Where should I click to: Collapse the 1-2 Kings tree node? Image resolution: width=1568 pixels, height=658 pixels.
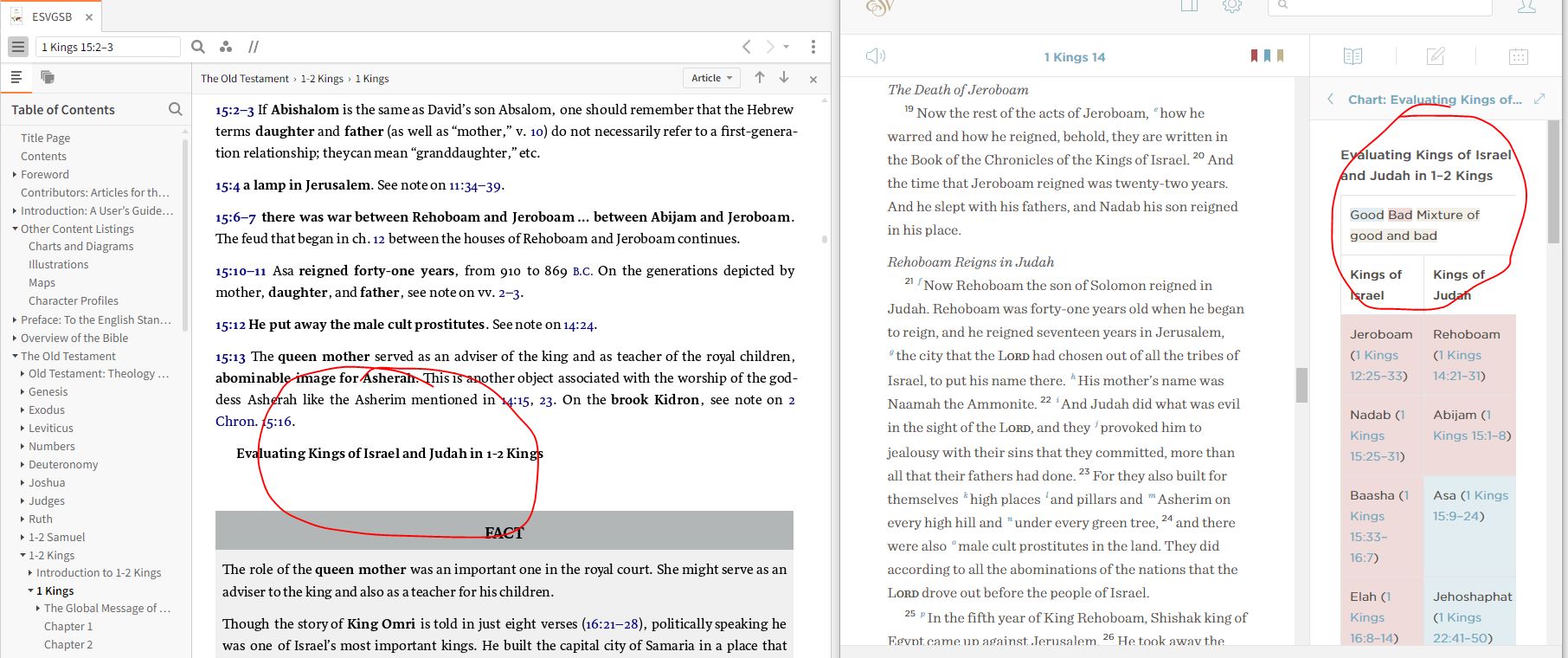tap(22, 555)
